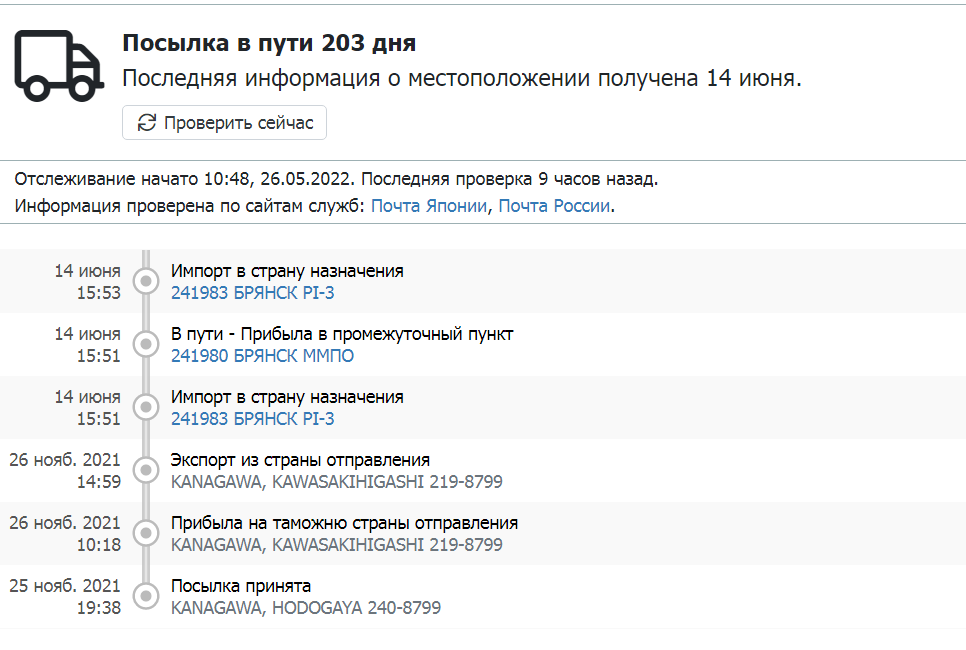
Task: Click timeline marker next to "Посылка принята"
Action: (146, 596)
